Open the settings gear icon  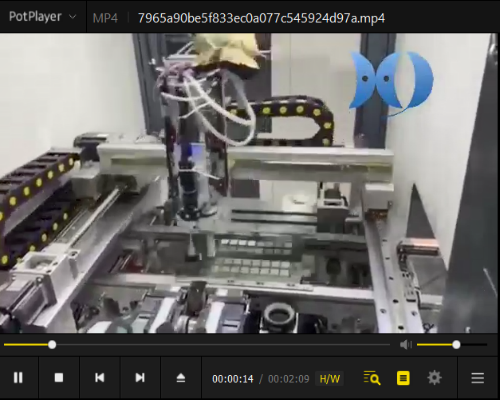tap(434, 378)
